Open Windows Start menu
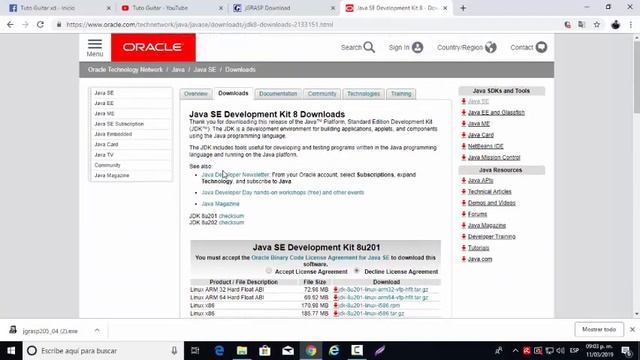Image resolution: width=640 pixels, height=360 pixels. pyautogui.click(x=11, y=351)
